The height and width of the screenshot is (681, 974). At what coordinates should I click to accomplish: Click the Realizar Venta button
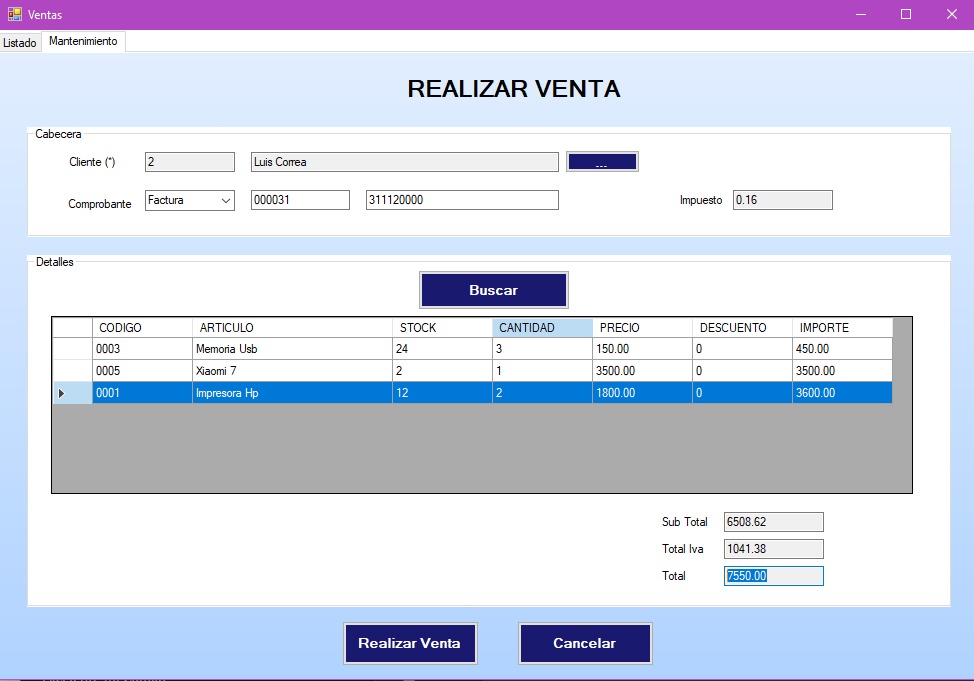click(409, 643)
